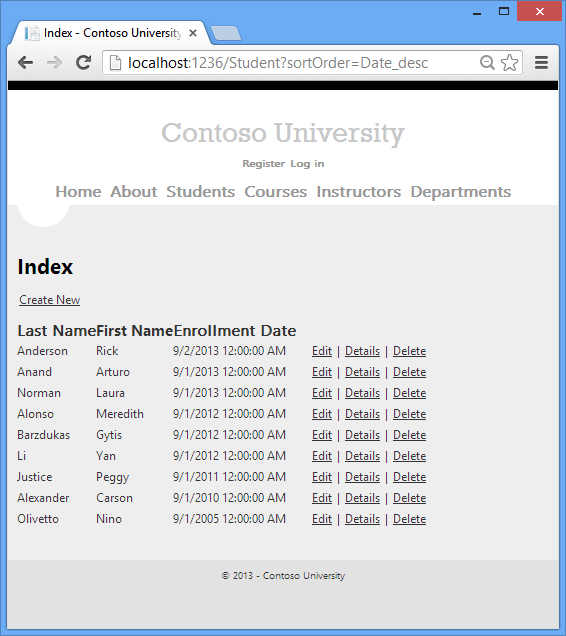
Task: Click the 9/2/2013 12:00:00 AM date cell
Action: tap(229, 351)
